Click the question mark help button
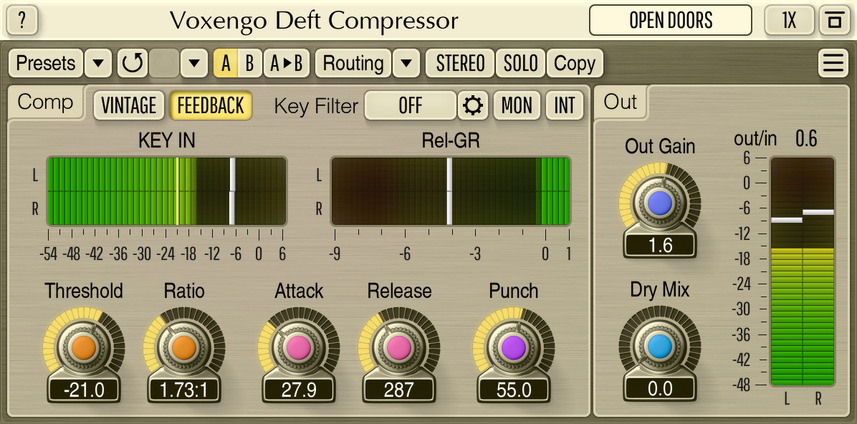857x424 pixels. [23, 20]
